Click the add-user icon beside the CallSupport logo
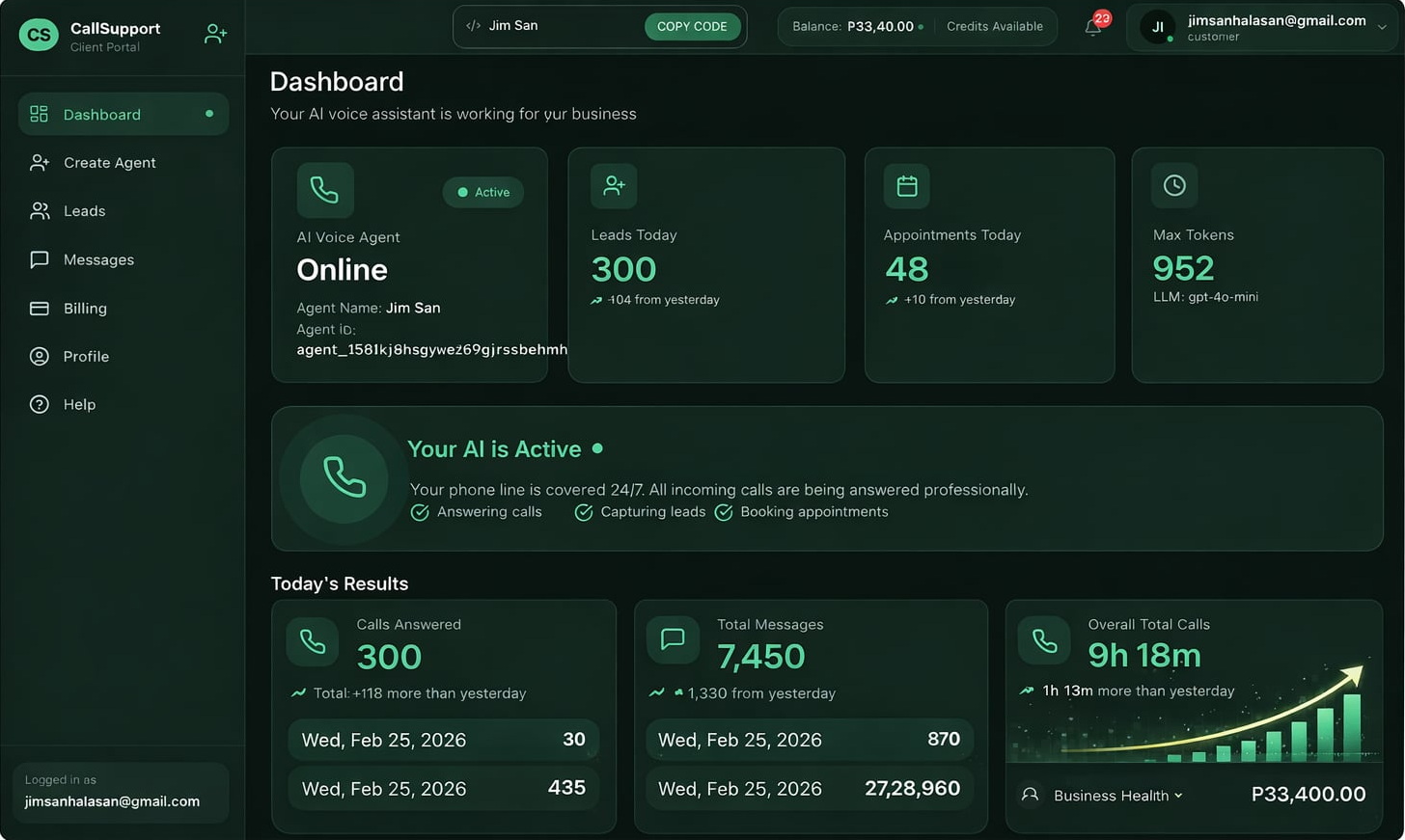This screenshot has height=840, width=1405. [215, 35]
